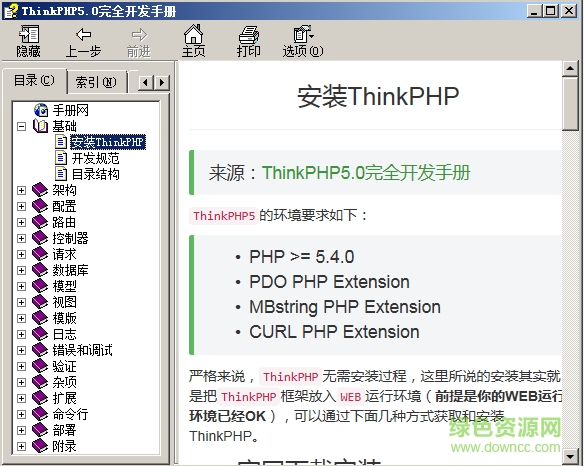
Task: Switch to the 目录(C) tab
Action: click(x=34, y=80)
